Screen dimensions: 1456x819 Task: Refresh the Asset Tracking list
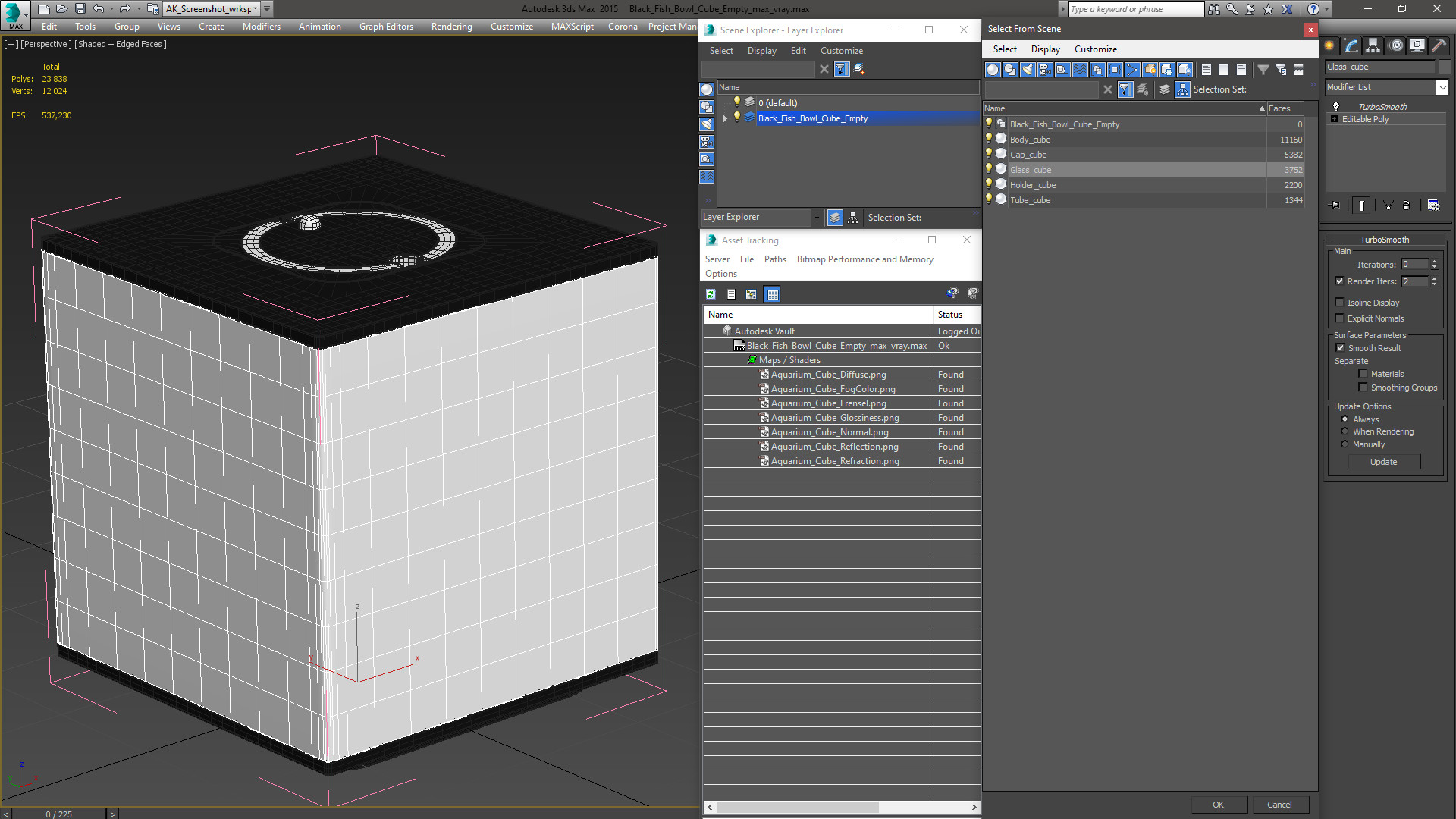tap(711, 294)
